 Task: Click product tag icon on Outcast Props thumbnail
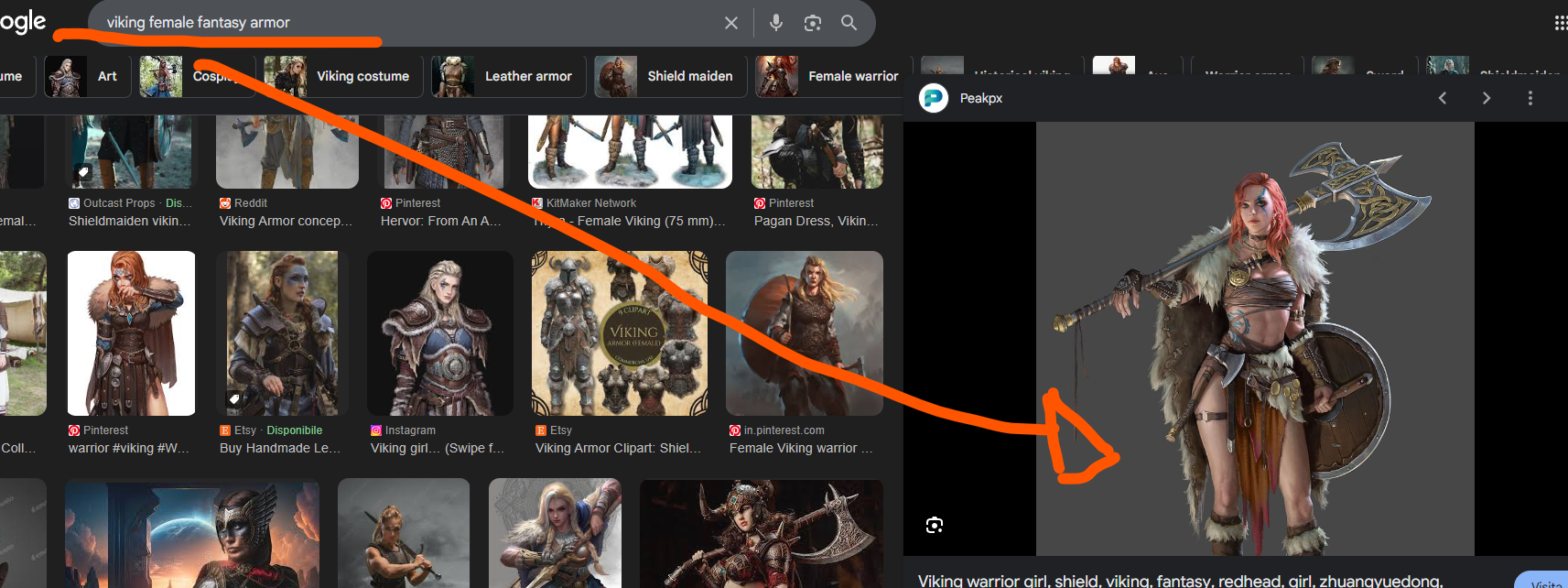click(82, 172)
